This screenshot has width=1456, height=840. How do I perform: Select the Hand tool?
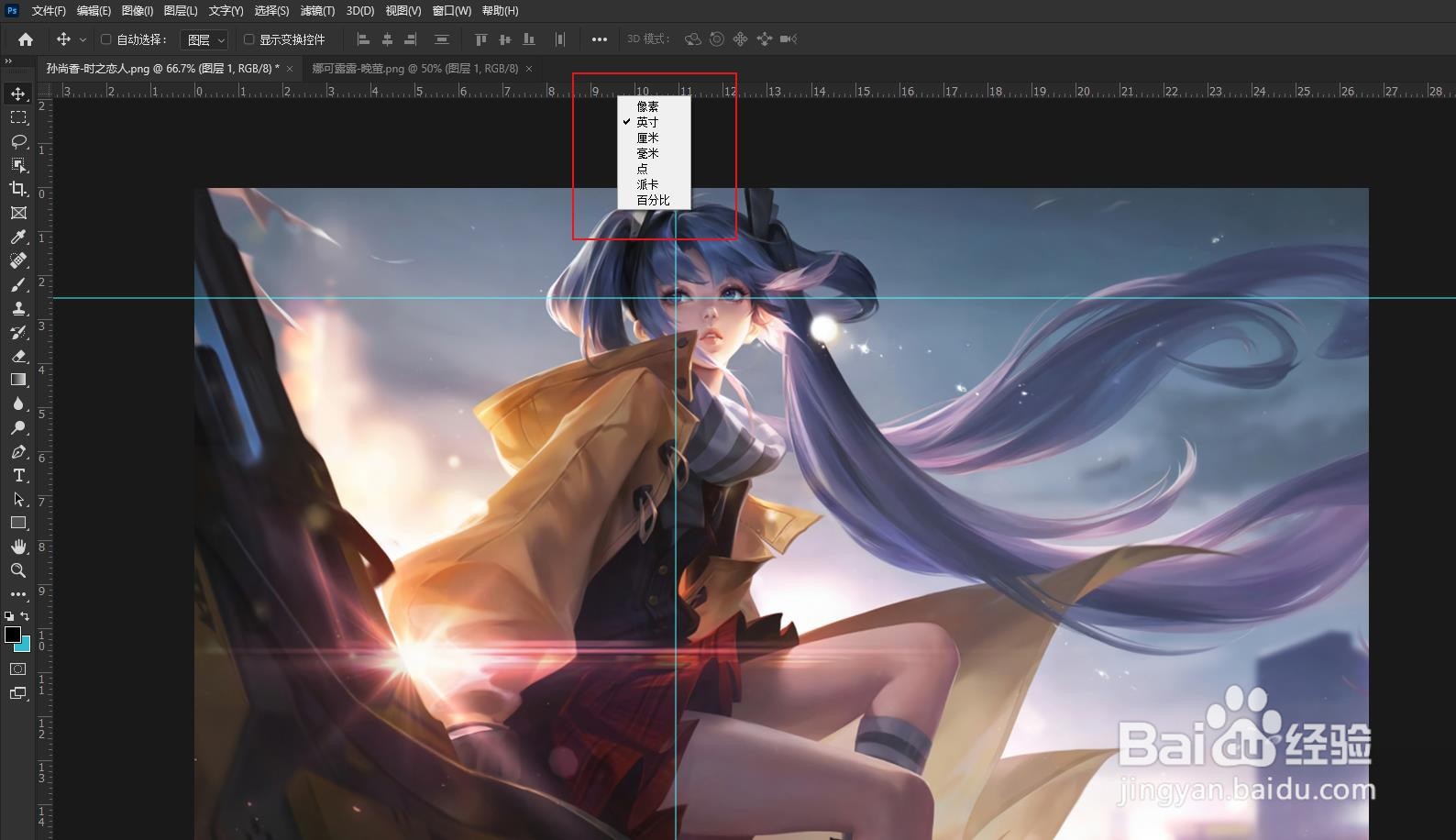18,547
